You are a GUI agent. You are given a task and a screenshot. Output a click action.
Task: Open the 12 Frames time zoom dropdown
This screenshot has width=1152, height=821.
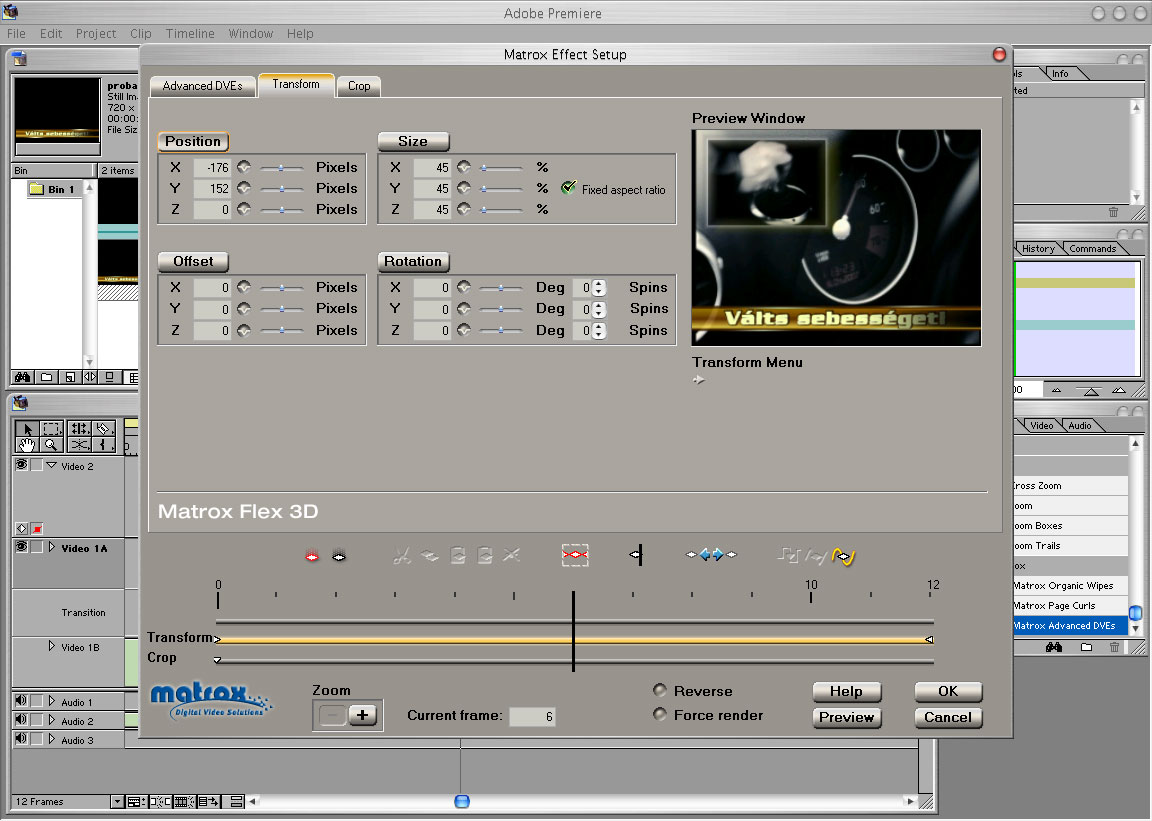(117, 802)
